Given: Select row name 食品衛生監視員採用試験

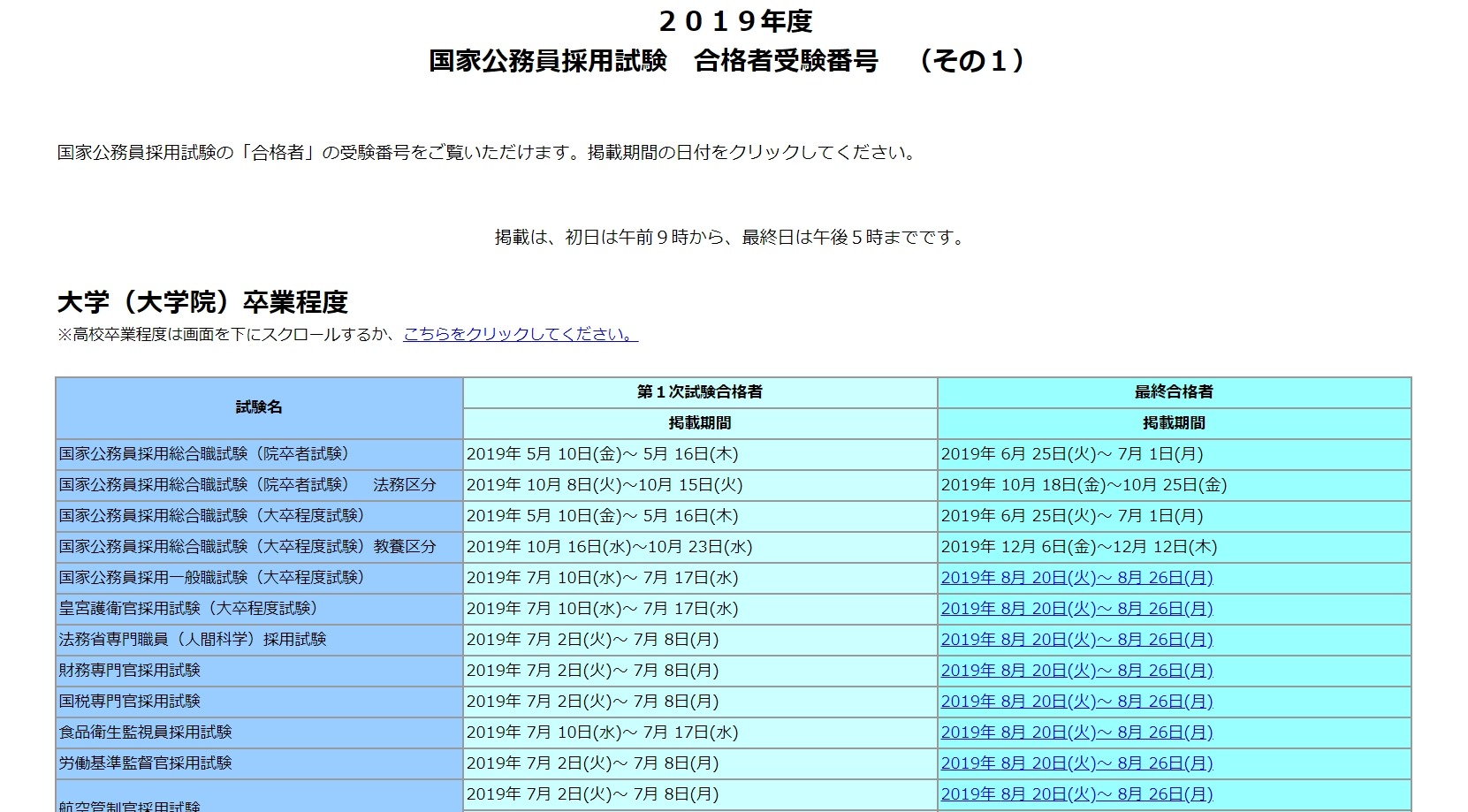Looking at the screenshot, I should [146, 732].
